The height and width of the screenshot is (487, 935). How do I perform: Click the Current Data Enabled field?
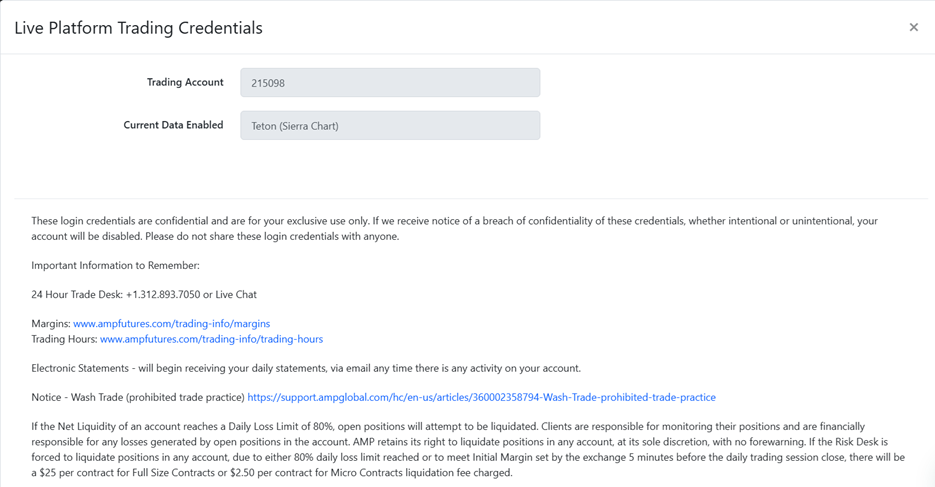coord(390,126)
